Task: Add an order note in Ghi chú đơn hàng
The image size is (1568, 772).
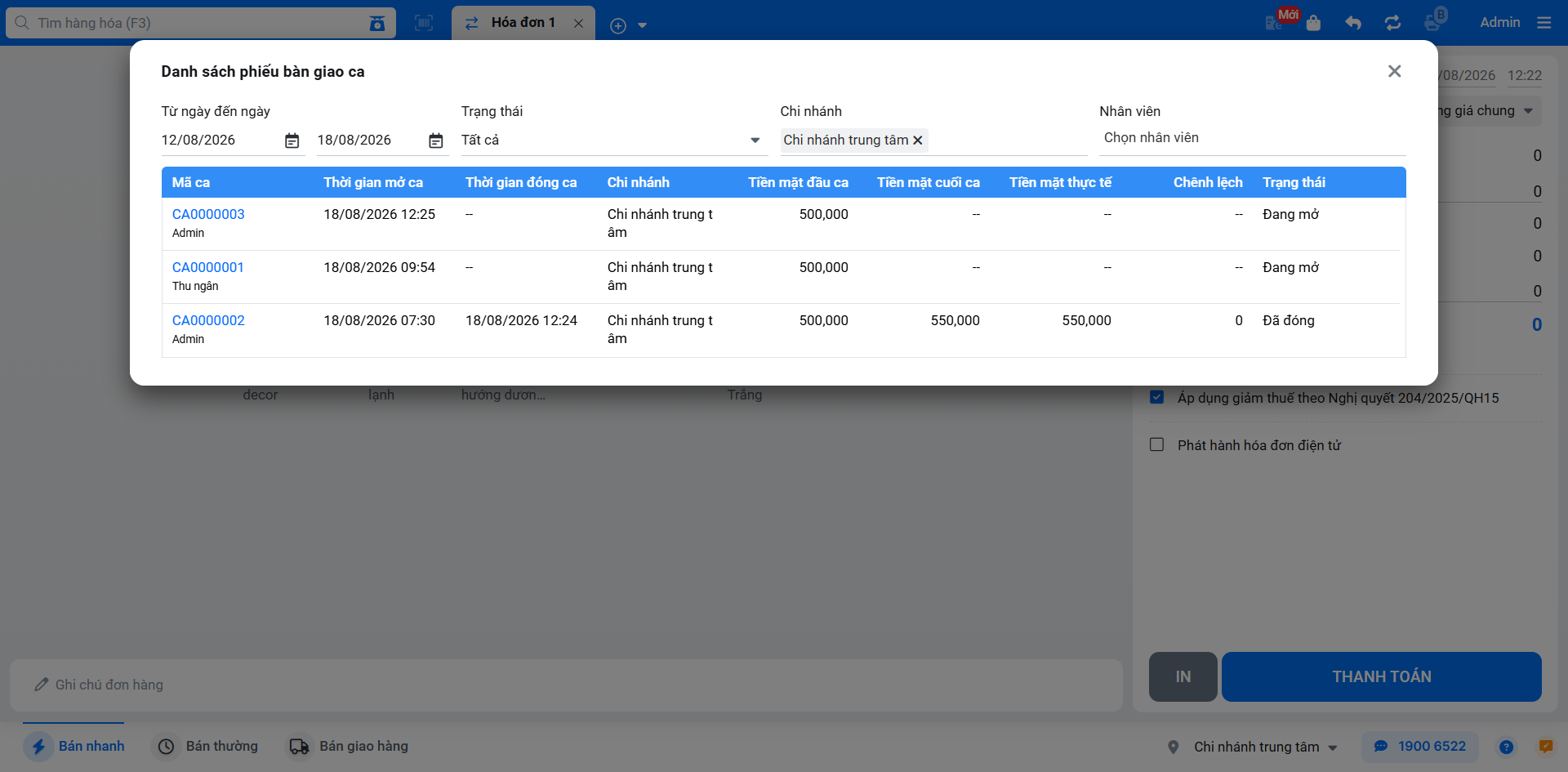Action: pos(566,685)
